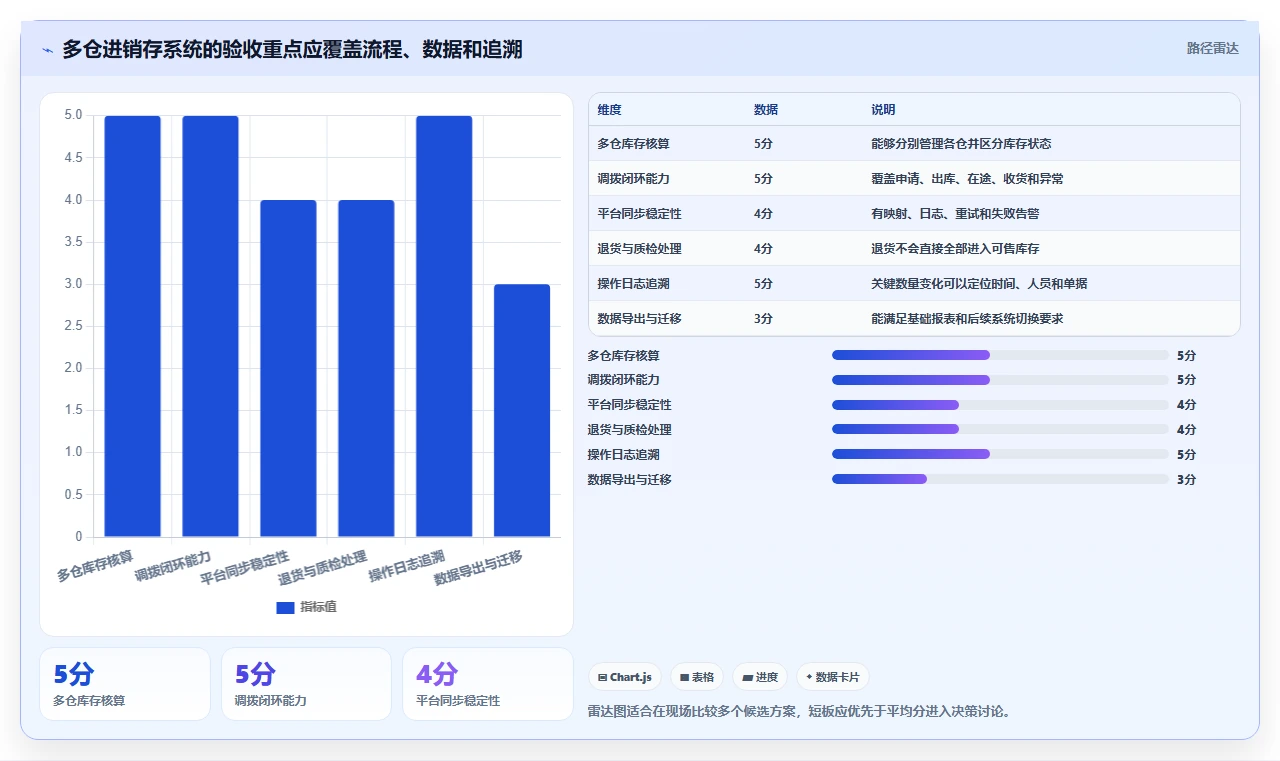Click the 2.5 y-axis tick label

[74, 326]
